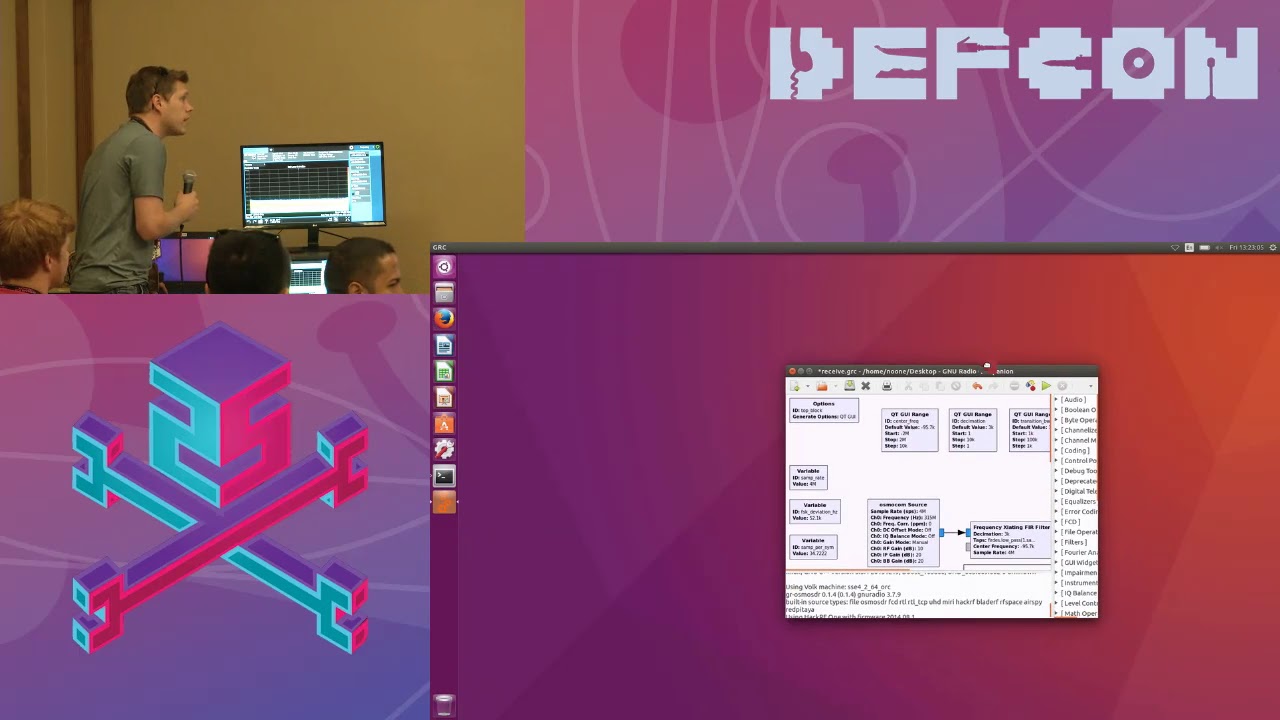The width and height of the screenshot is (1280, 720).
Task: Click the save flow graph icon
Action: coord(849,386)
